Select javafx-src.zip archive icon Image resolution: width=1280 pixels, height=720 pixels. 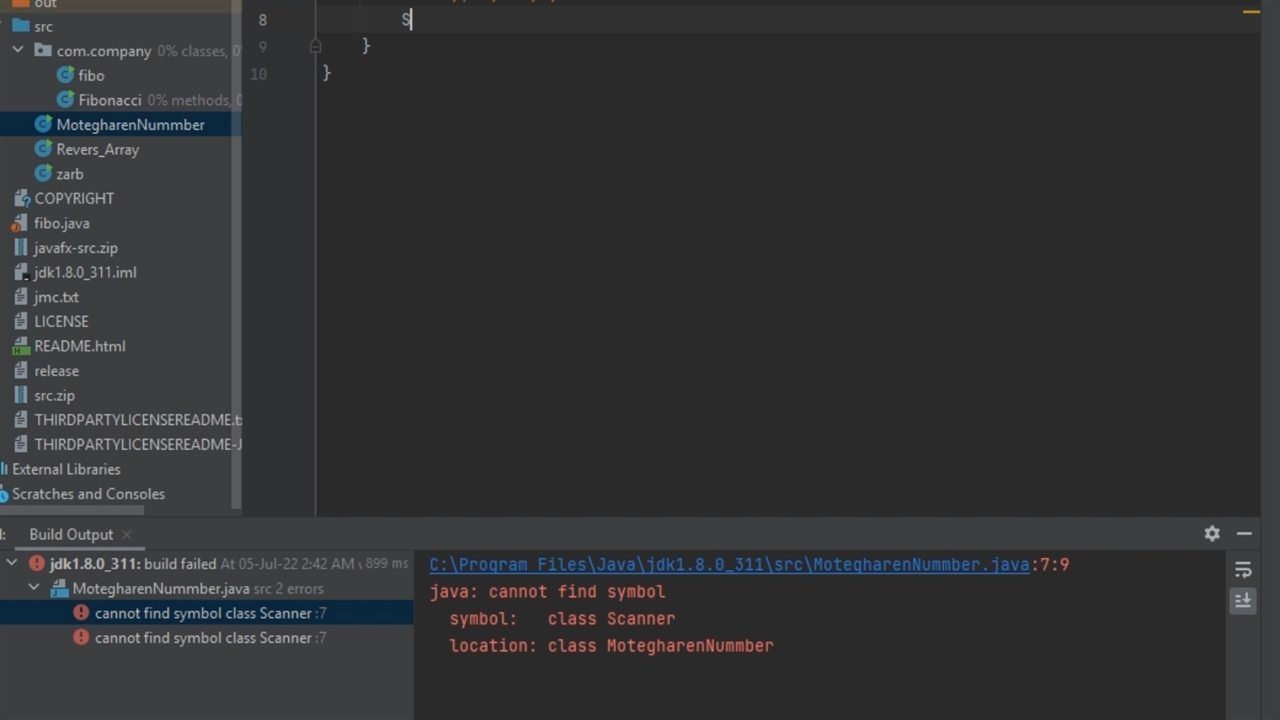click(x=21, y=248)
